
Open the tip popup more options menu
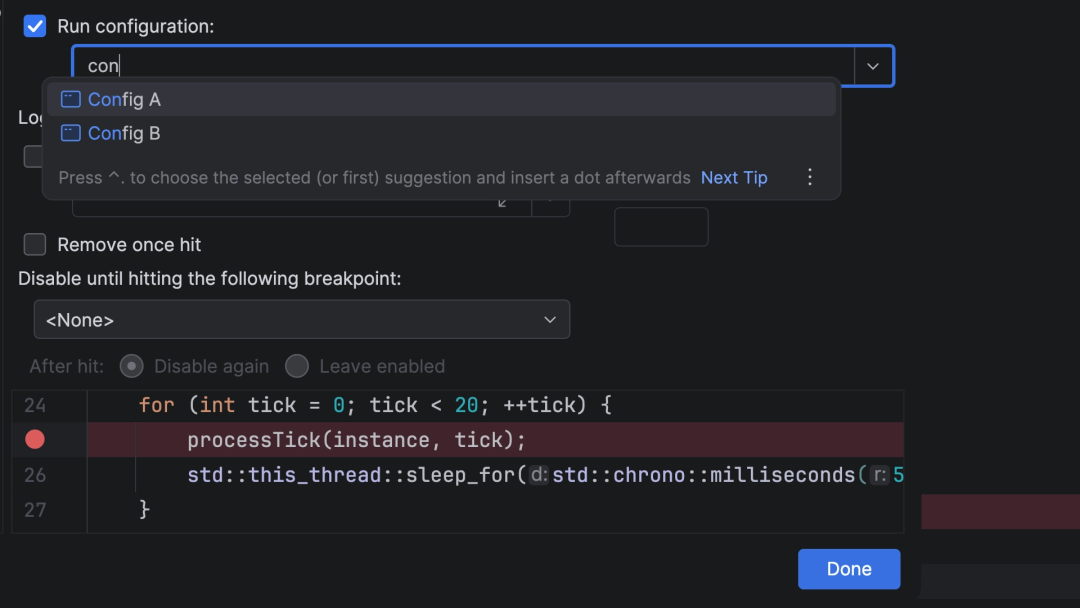click(x=810, y=177)
